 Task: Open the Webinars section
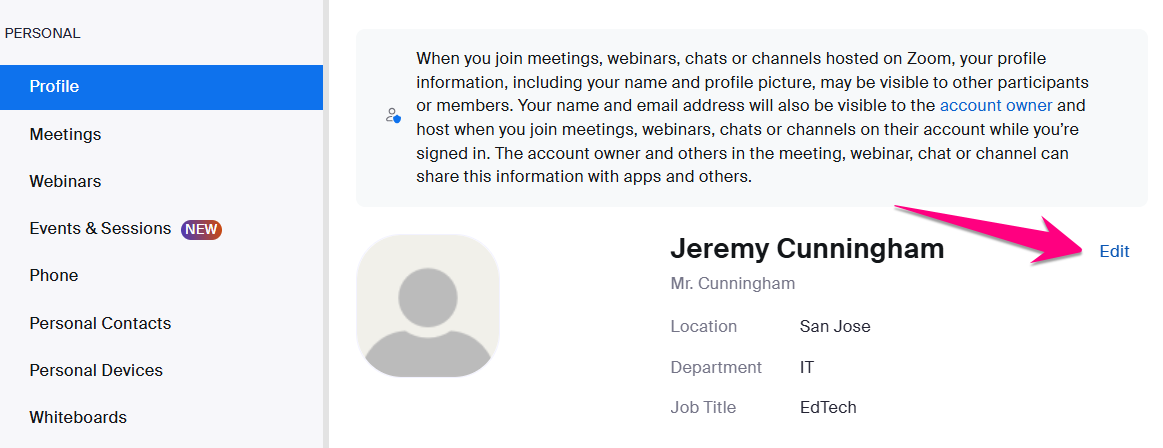161,182
